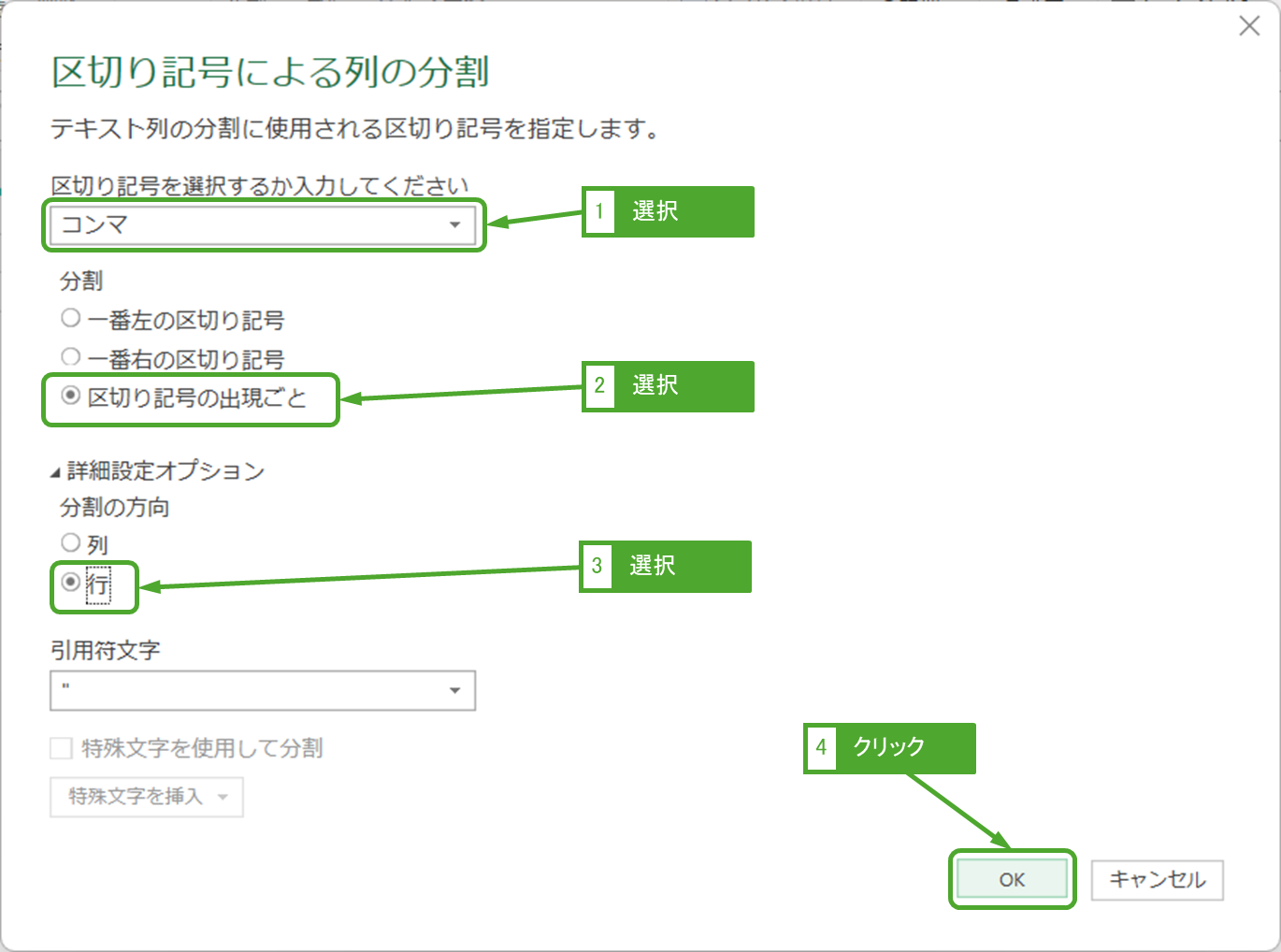The image size is (1281, 952).
Task: Click the number 3 選択 callout
Action: coord(665,566)
